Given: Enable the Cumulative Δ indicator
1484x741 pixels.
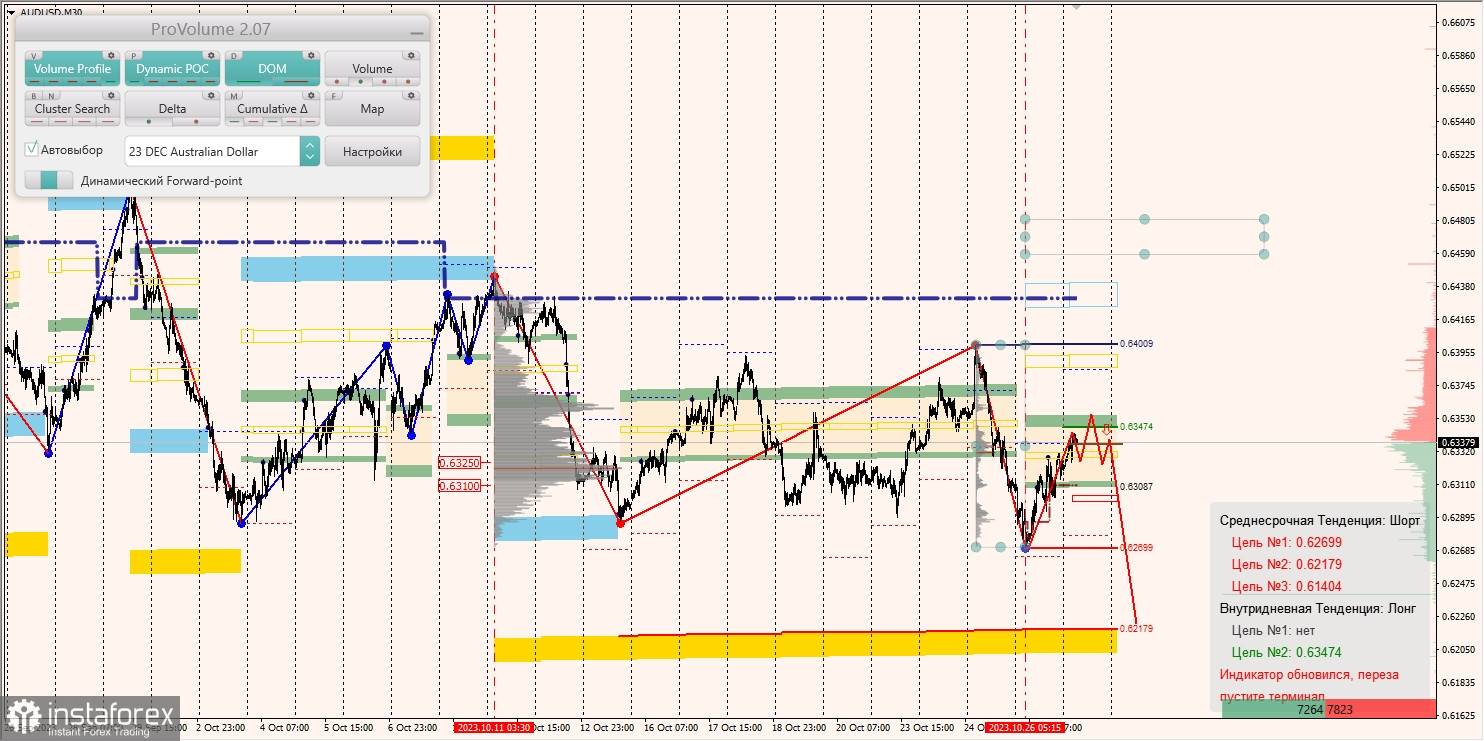Looking at the screenshot, I should [272, 108].
